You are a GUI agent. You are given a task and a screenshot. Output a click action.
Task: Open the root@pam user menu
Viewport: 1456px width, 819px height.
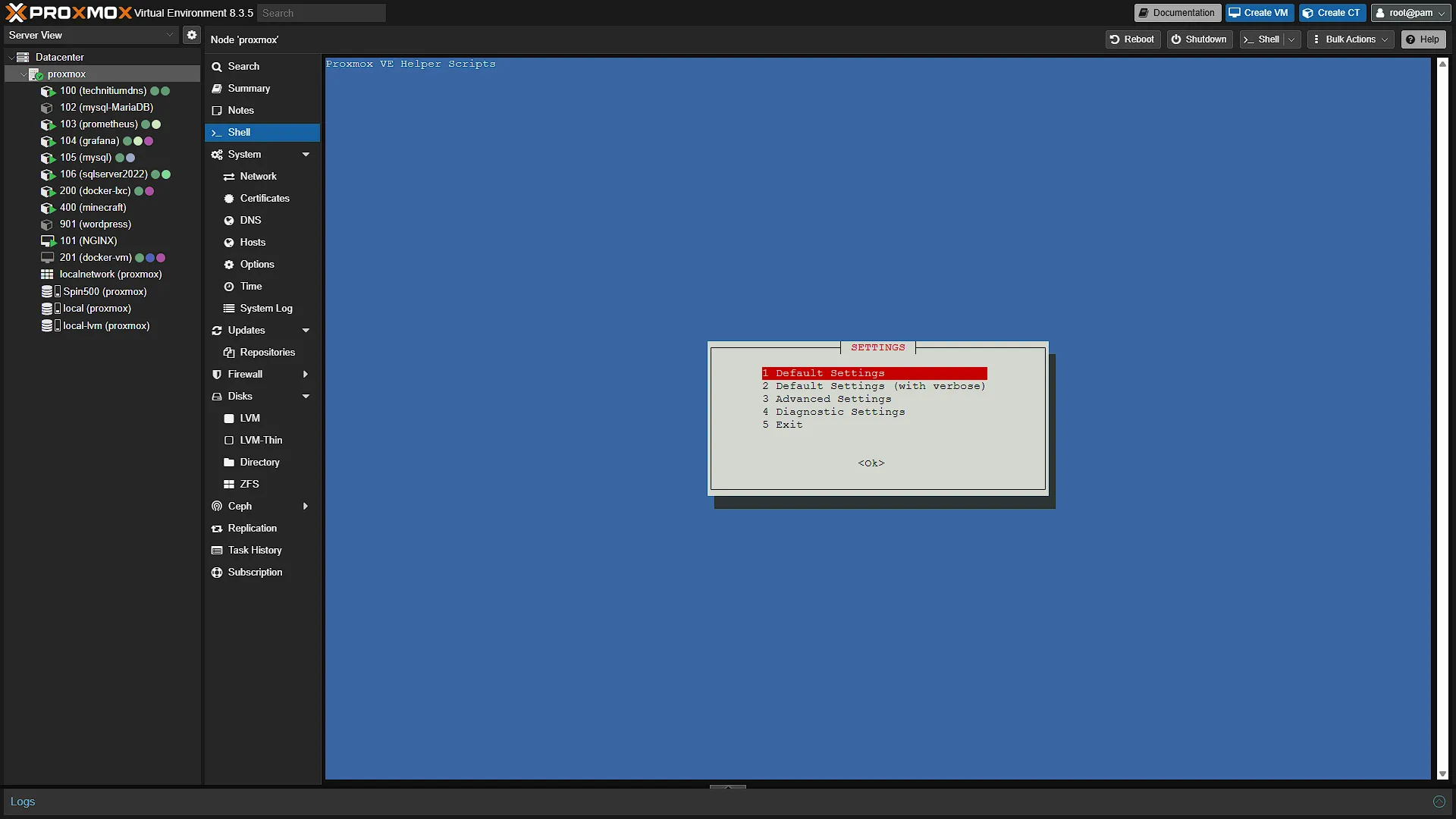click(1411, 13)
